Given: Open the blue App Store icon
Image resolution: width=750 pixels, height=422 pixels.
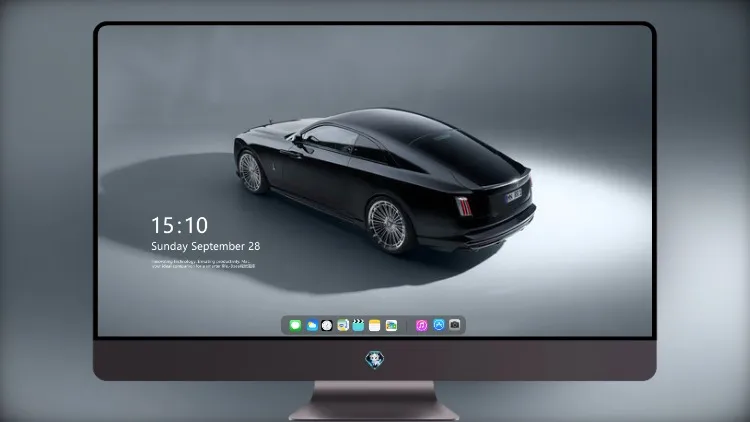Looking at the screenshot, I should click(x=439, y=325).
